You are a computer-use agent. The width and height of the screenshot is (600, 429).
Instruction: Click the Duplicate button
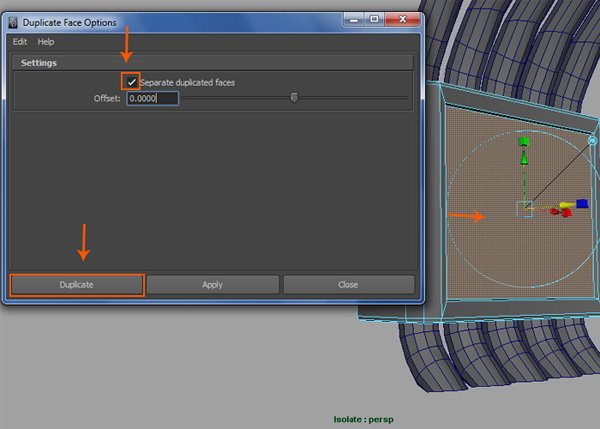pos(77,285)
